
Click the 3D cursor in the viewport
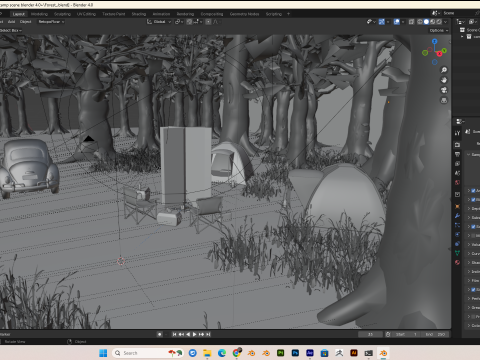pyautogui.click(x=121, y=261)
